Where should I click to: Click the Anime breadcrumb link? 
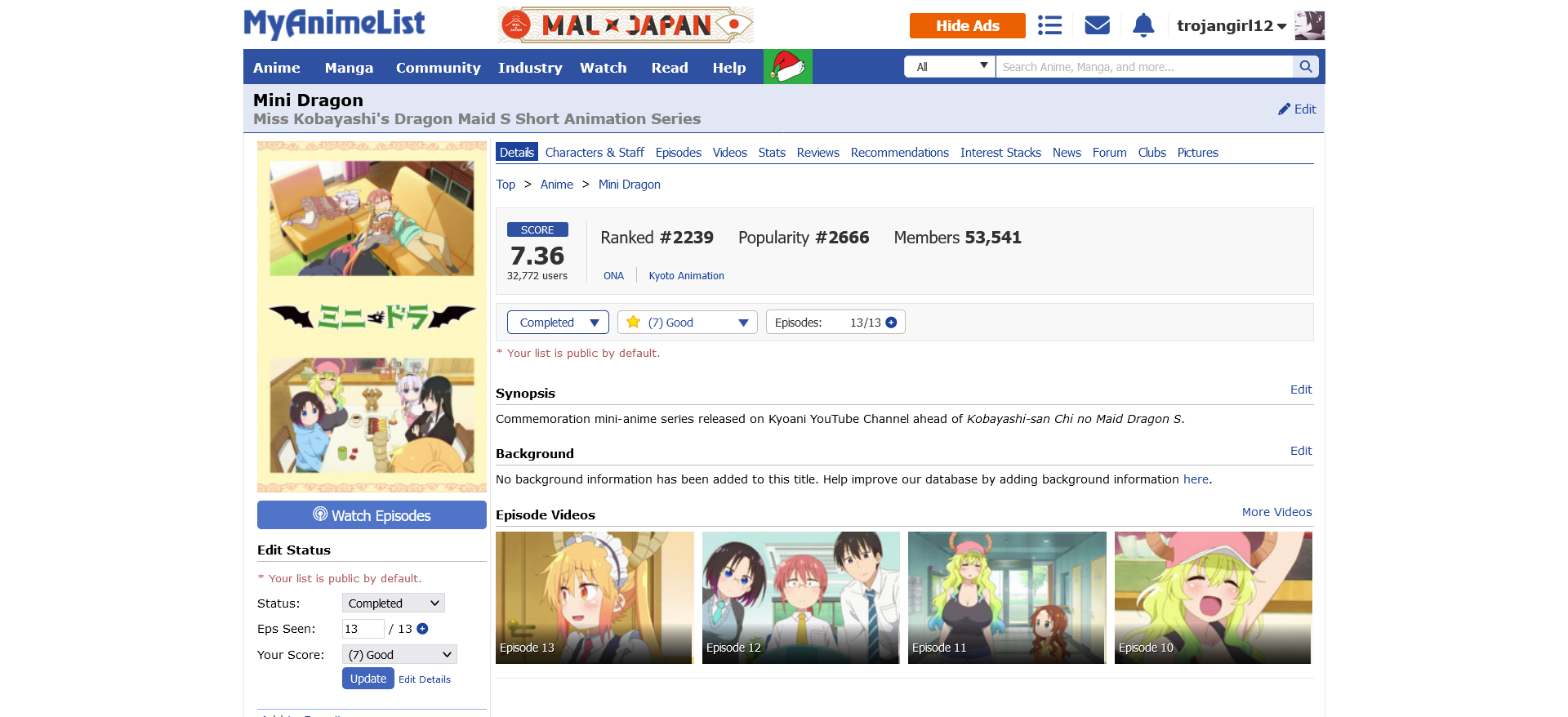557,185
